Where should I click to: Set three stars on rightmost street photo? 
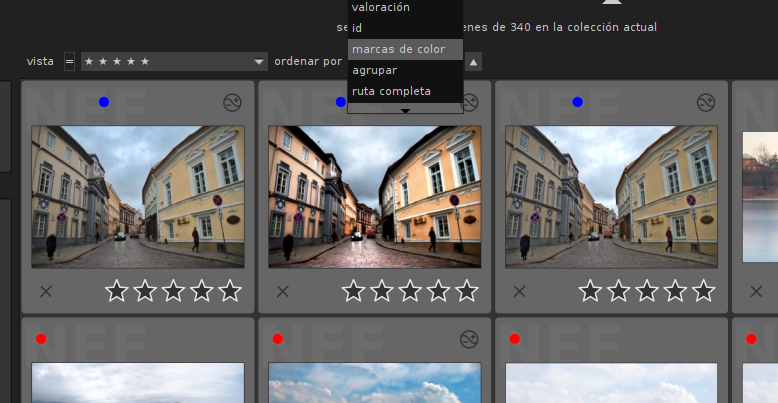coord(647,291)
